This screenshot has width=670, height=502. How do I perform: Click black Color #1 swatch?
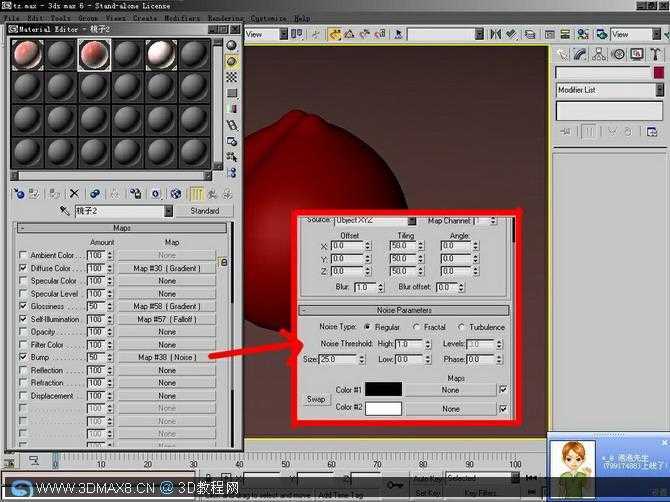383,389
